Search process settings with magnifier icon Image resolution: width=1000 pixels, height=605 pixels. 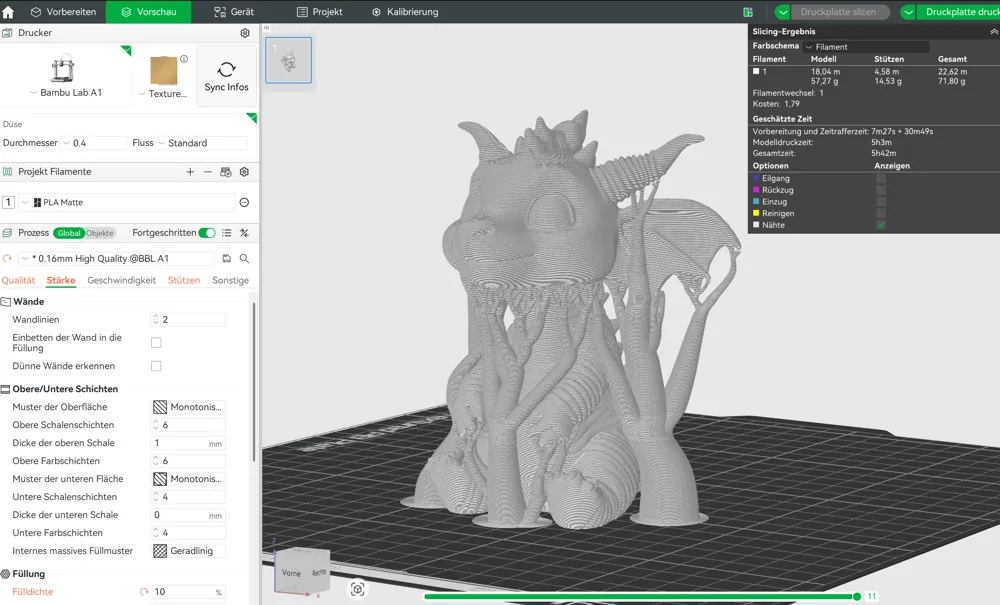pyautogui.click(x=244, y=258)
